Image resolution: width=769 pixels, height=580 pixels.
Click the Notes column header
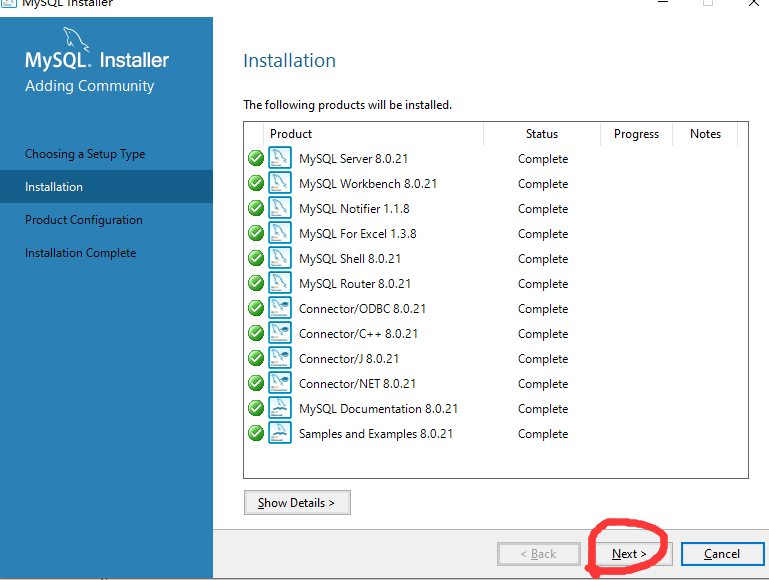pos(706,134)
